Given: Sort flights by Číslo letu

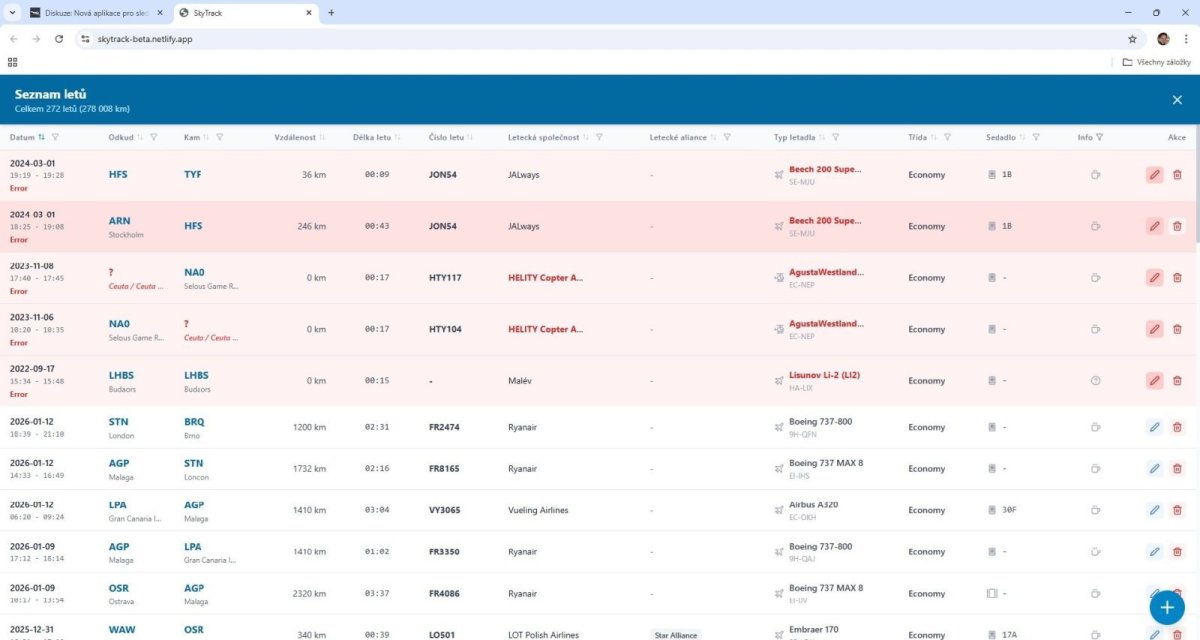Looking at the screenshot, I should tap(470, 138).
